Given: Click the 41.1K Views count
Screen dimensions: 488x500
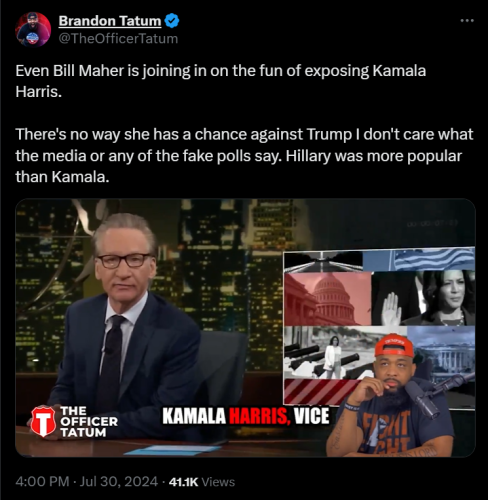Looking at the screenshot, I should pyautogui.click(x=202, y=482).
